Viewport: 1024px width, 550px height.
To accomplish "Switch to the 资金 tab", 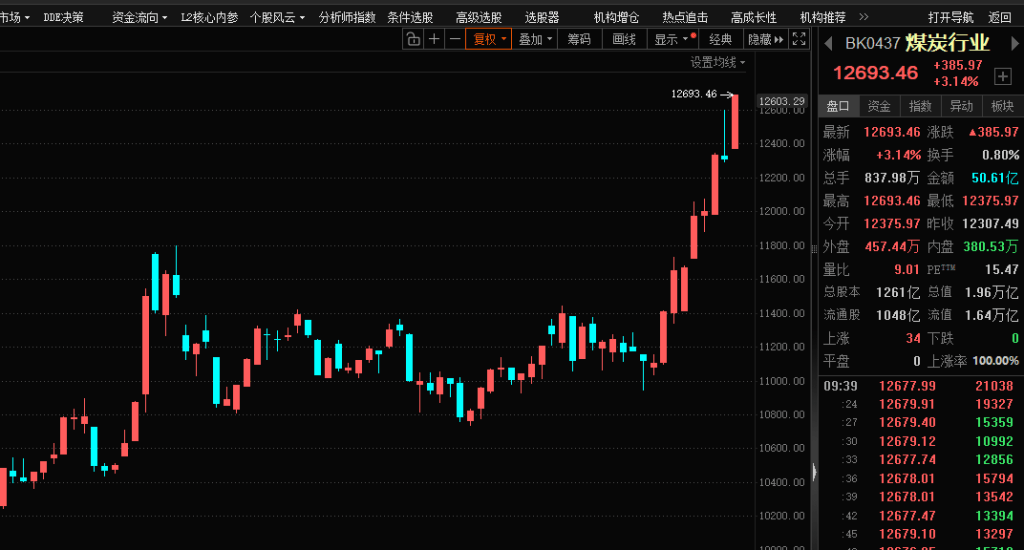I will click(879, 106).
